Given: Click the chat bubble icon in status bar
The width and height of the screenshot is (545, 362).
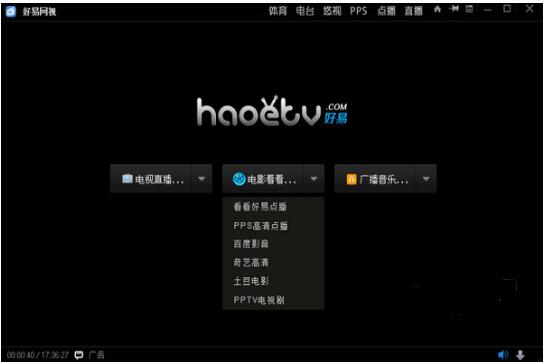Looking at the screenshot, I should (x=79, y=355).
